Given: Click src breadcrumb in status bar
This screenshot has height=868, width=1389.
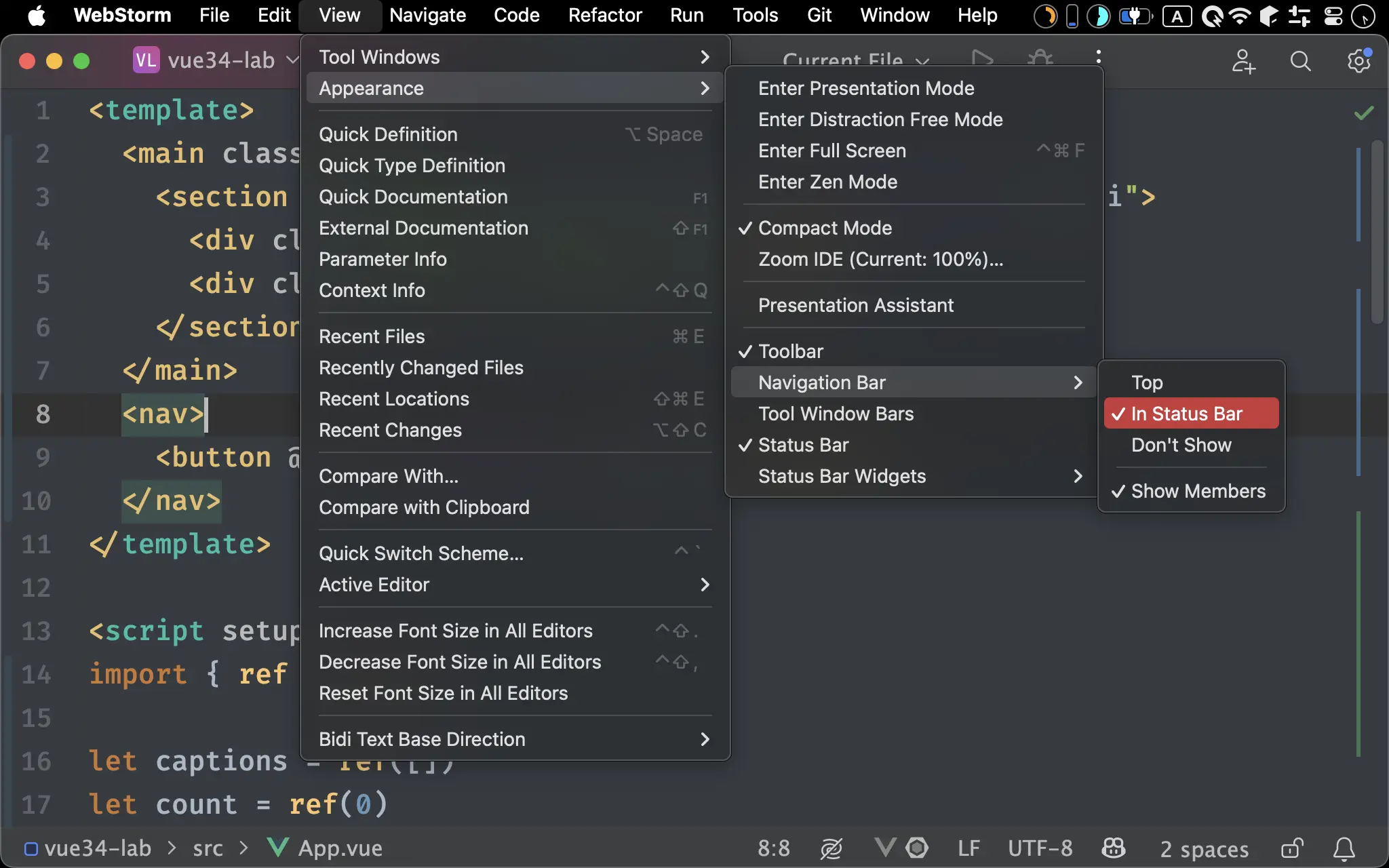Looking at the screenshot, I should [x=208, y=848].
